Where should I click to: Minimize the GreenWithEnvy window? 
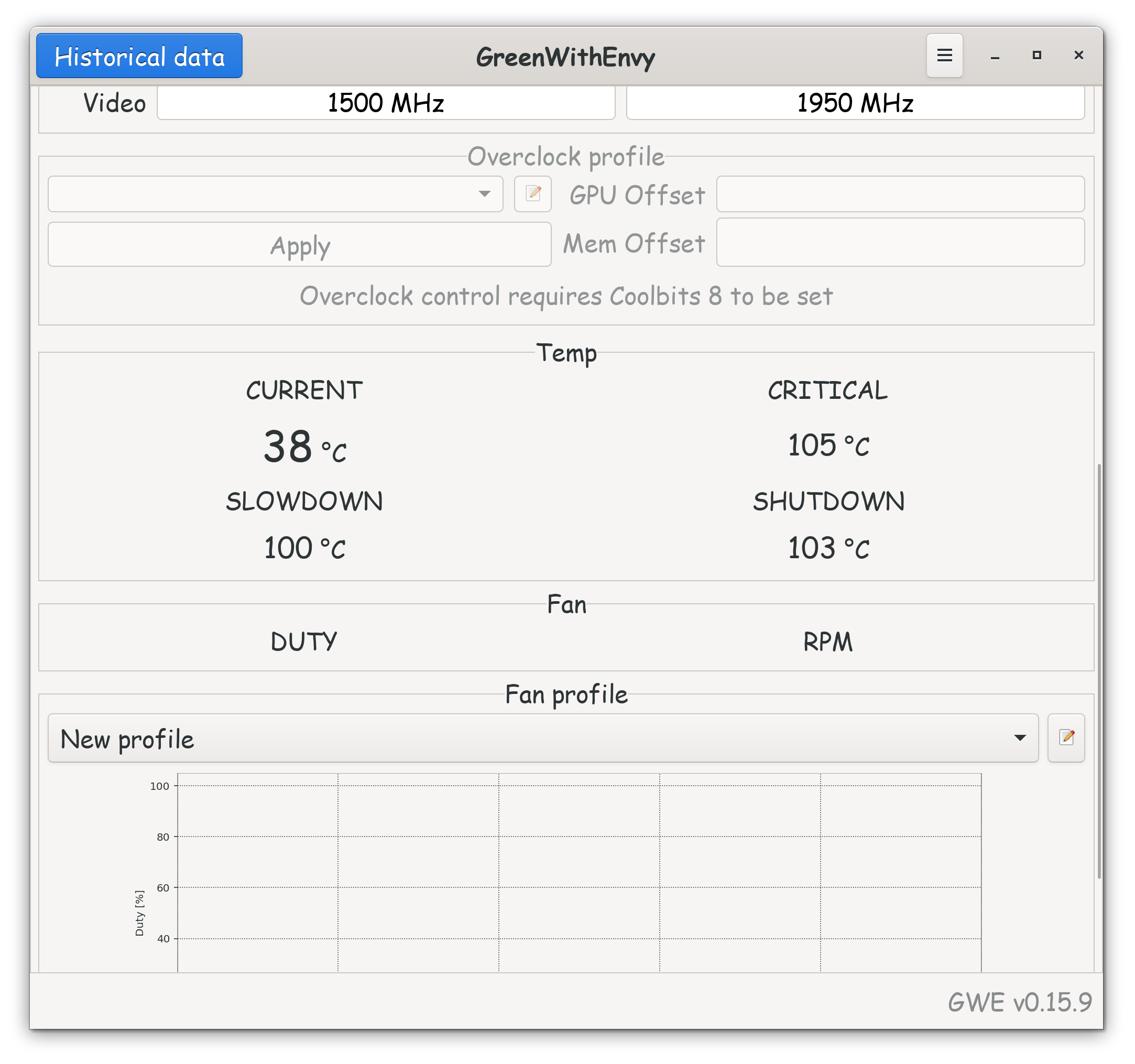pos(995,56)
